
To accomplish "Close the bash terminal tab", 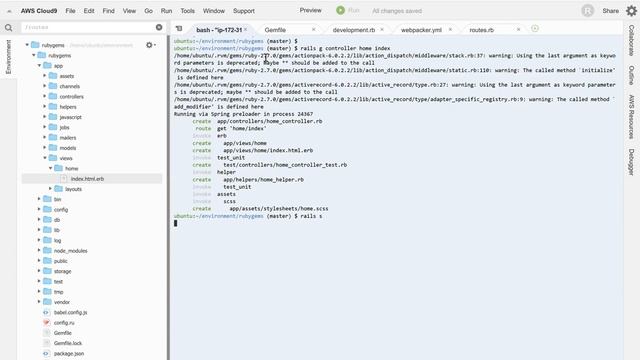I will 245,29.
